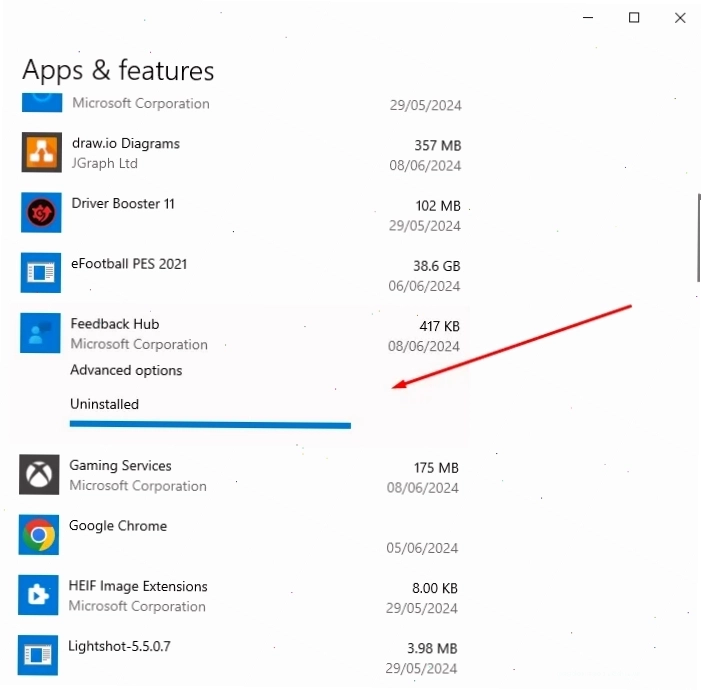Click the draw.io Diagrams app icon

pyautogui.click(x=42, y=152)
